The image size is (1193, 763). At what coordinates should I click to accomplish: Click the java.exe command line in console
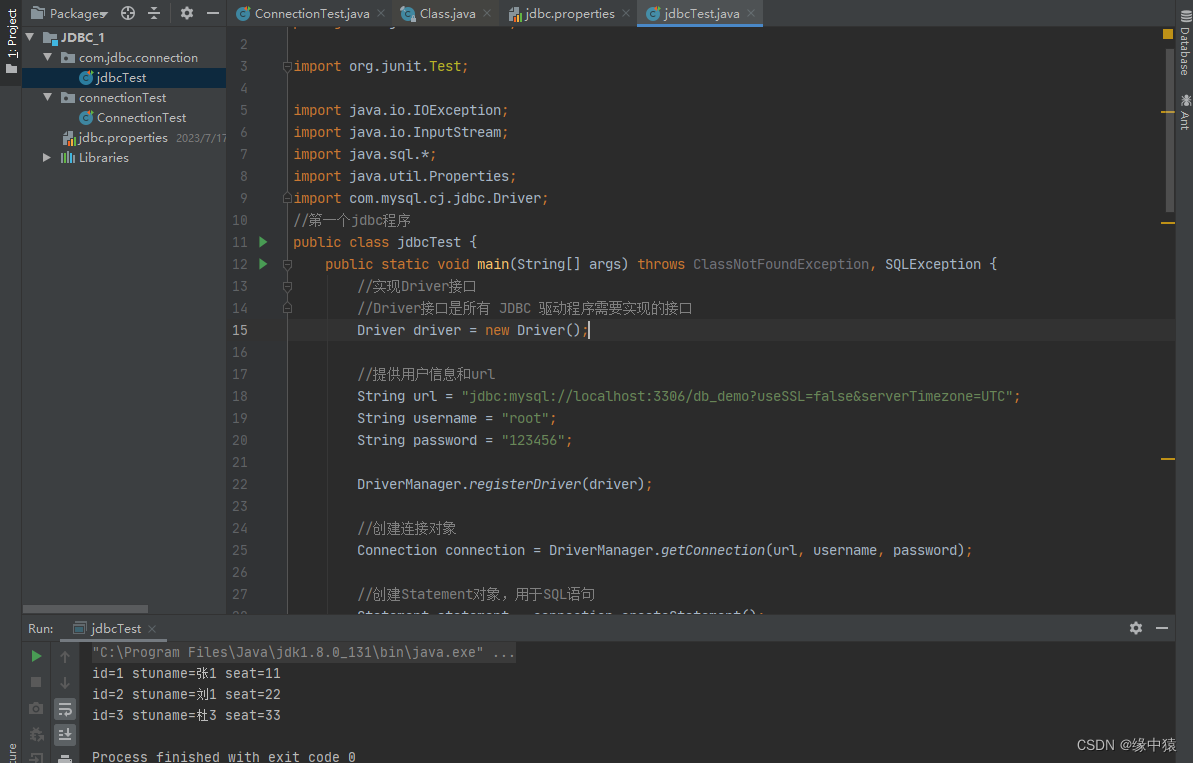304,653
